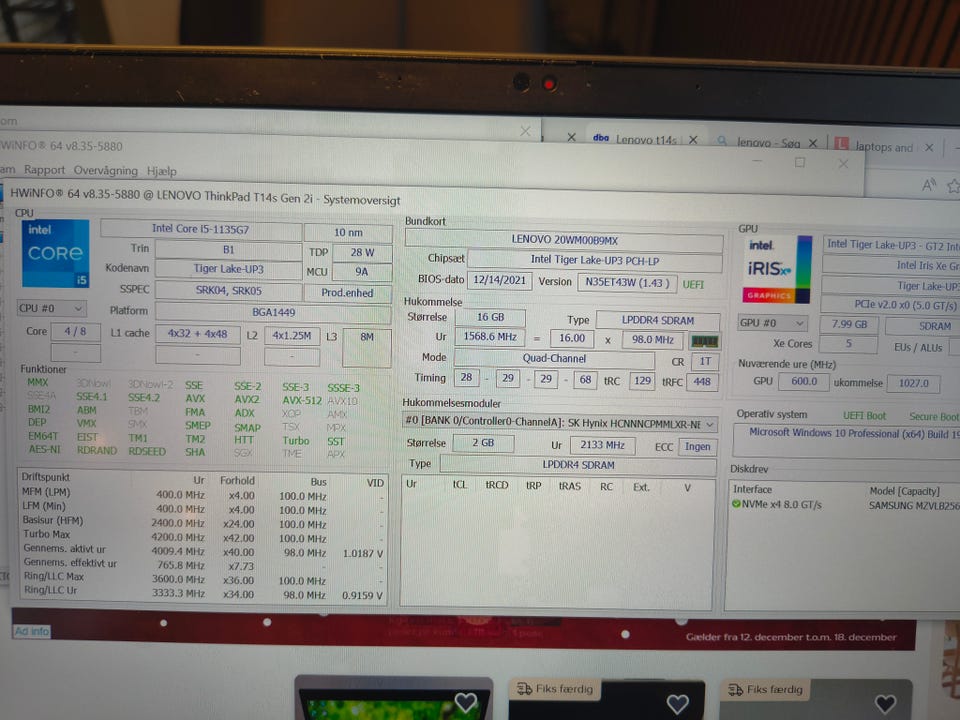
Task: Open the Hjælp menu in HWiNFO
Action: (x=162, y=171)
